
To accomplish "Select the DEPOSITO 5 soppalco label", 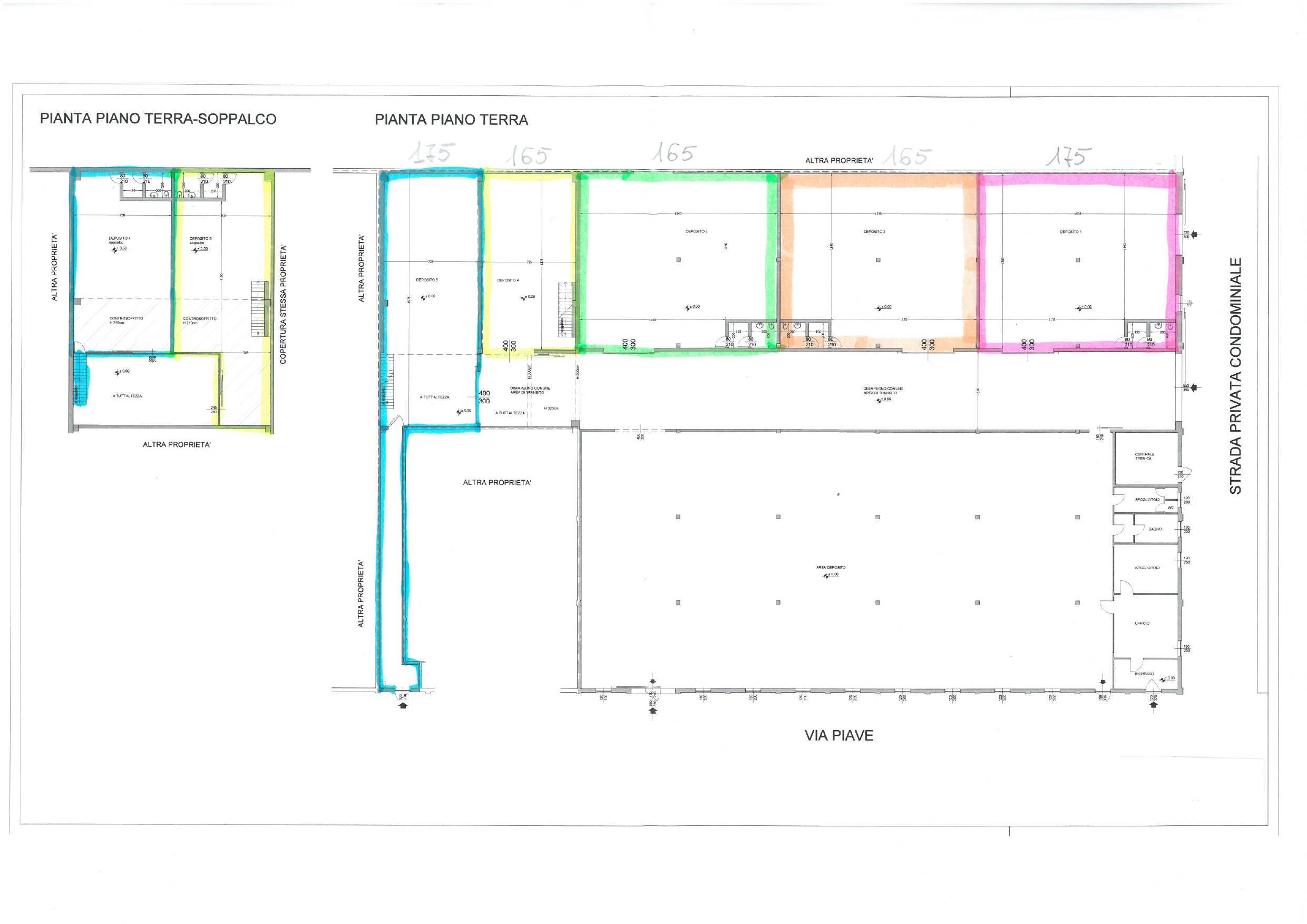I will (200, 241).
